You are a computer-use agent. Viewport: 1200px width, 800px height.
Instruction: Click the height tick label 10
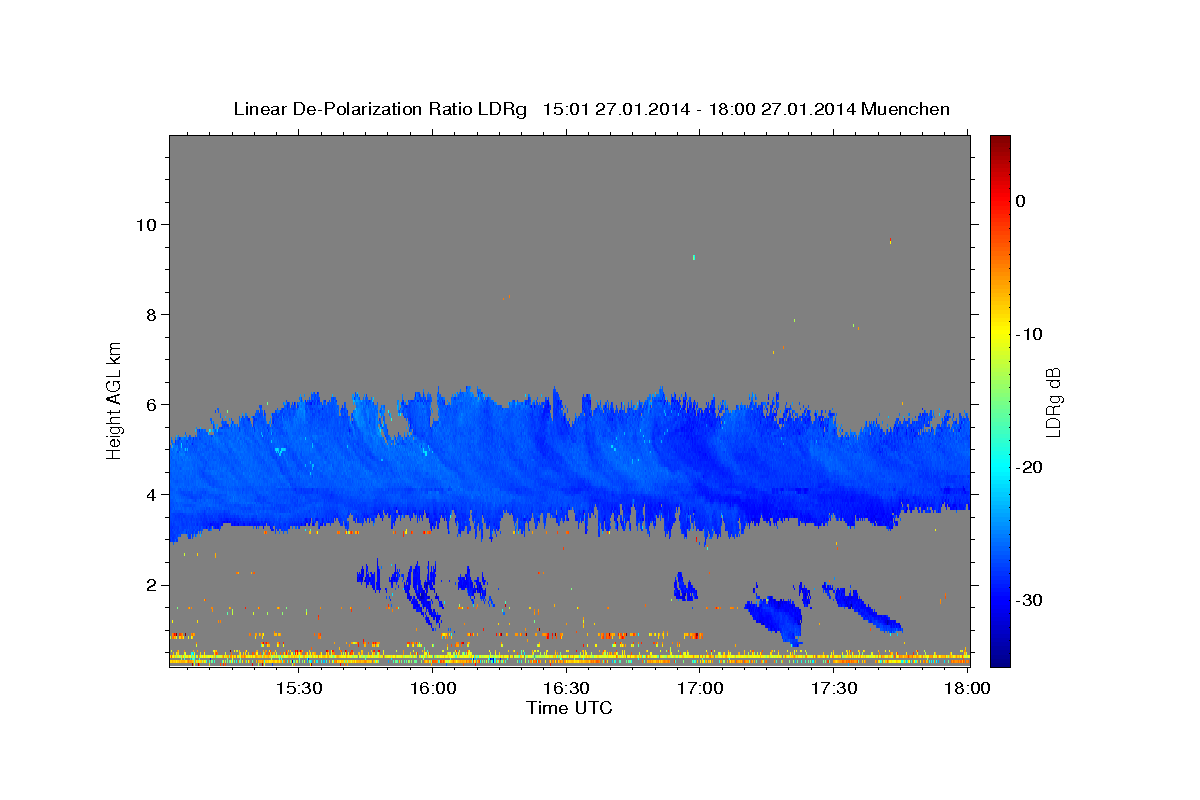pos(146,224)
